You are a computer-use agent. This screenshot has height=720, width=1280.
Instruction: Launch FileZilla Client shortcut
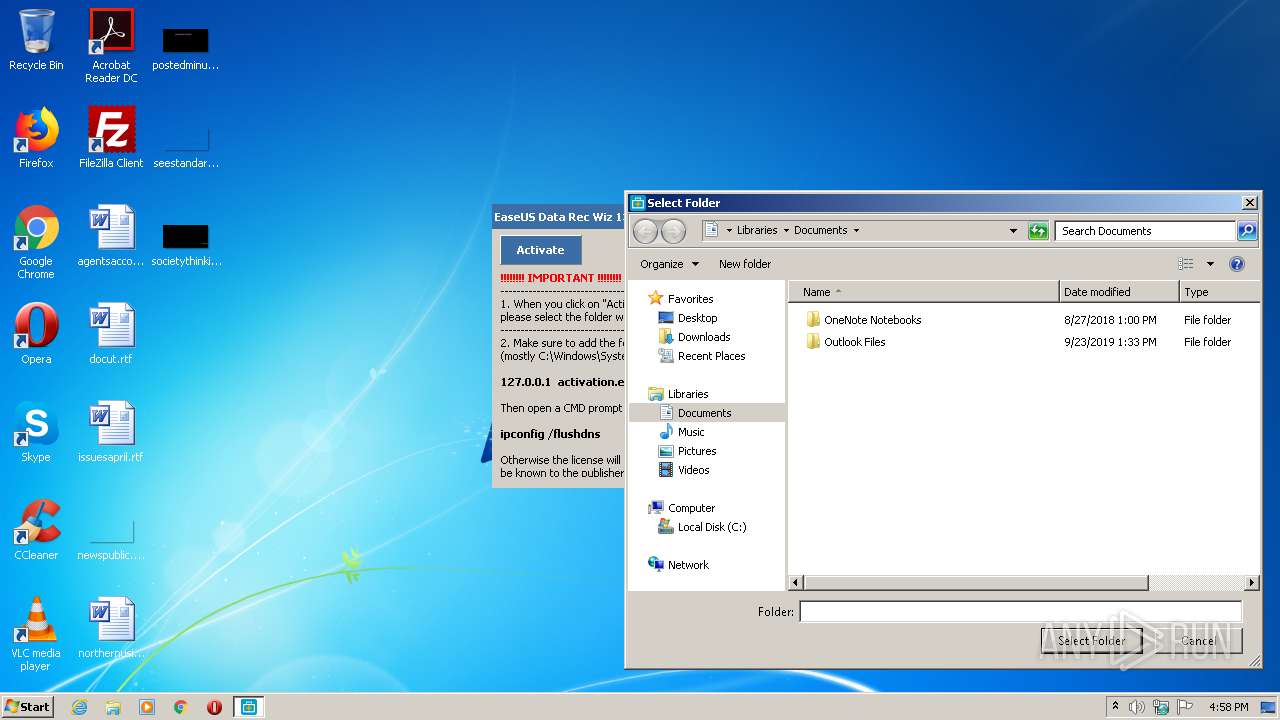point(111,138)
